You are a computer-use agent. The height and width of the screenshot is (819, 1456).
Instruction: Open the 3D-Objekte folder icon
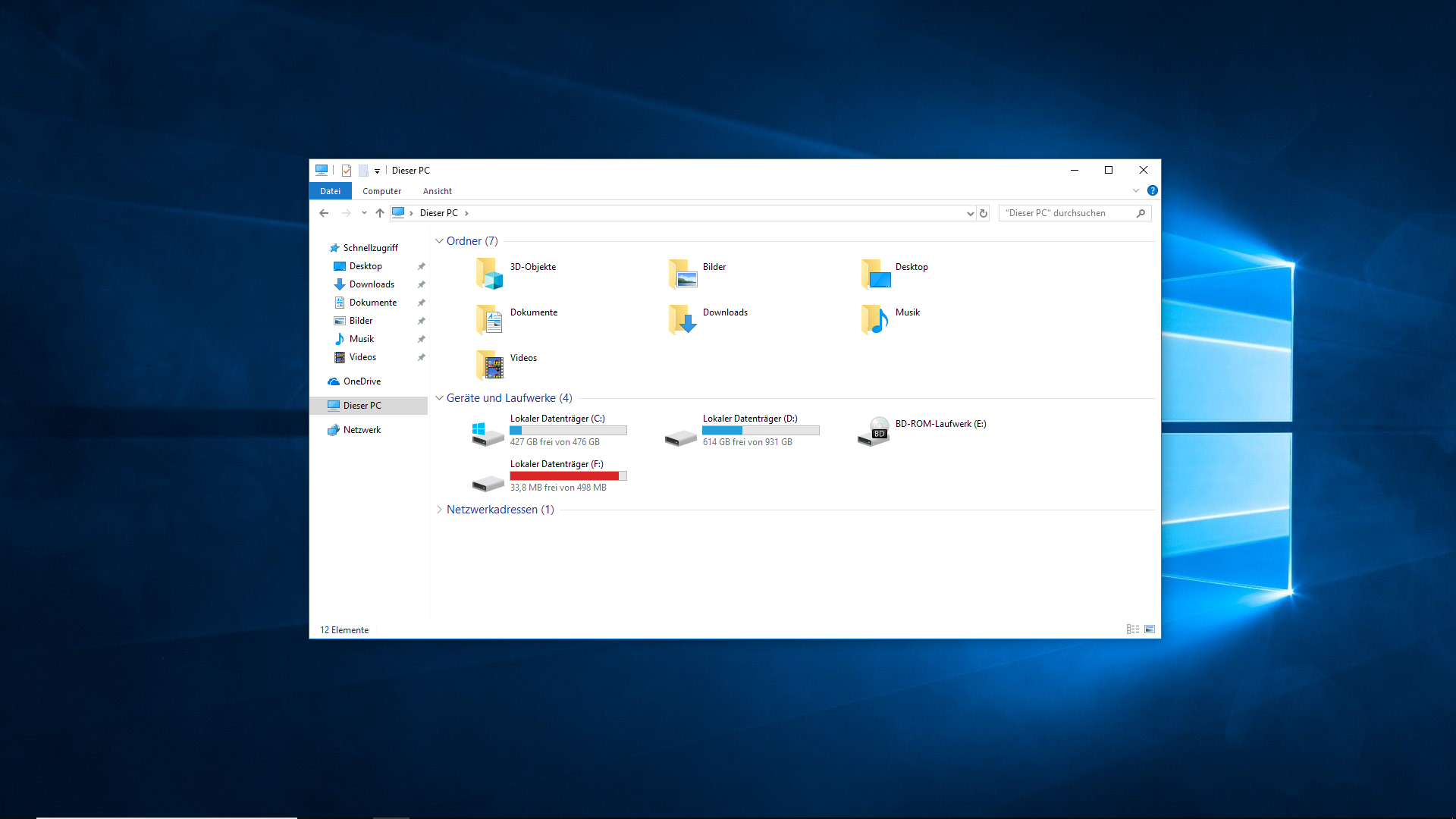click(x=490, y=274)
